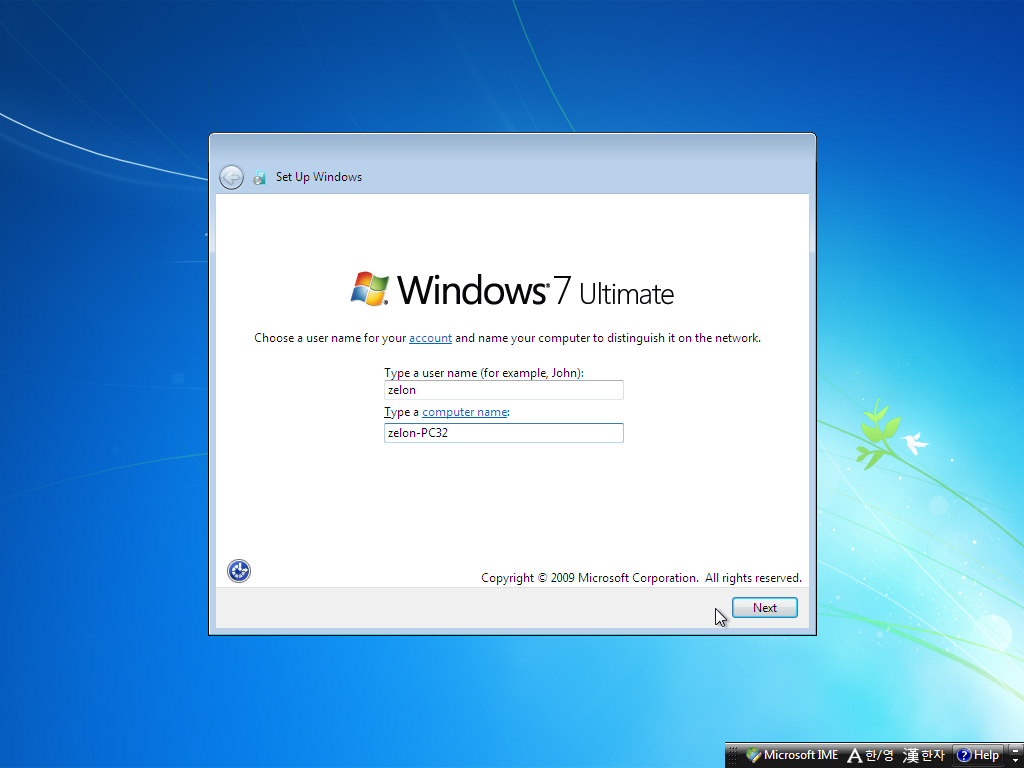The height and width of the screenshot is (768, 1024).
Task: Click the Set Up Windows title icon
Action: pyautogui.click(x=259, y=177)
